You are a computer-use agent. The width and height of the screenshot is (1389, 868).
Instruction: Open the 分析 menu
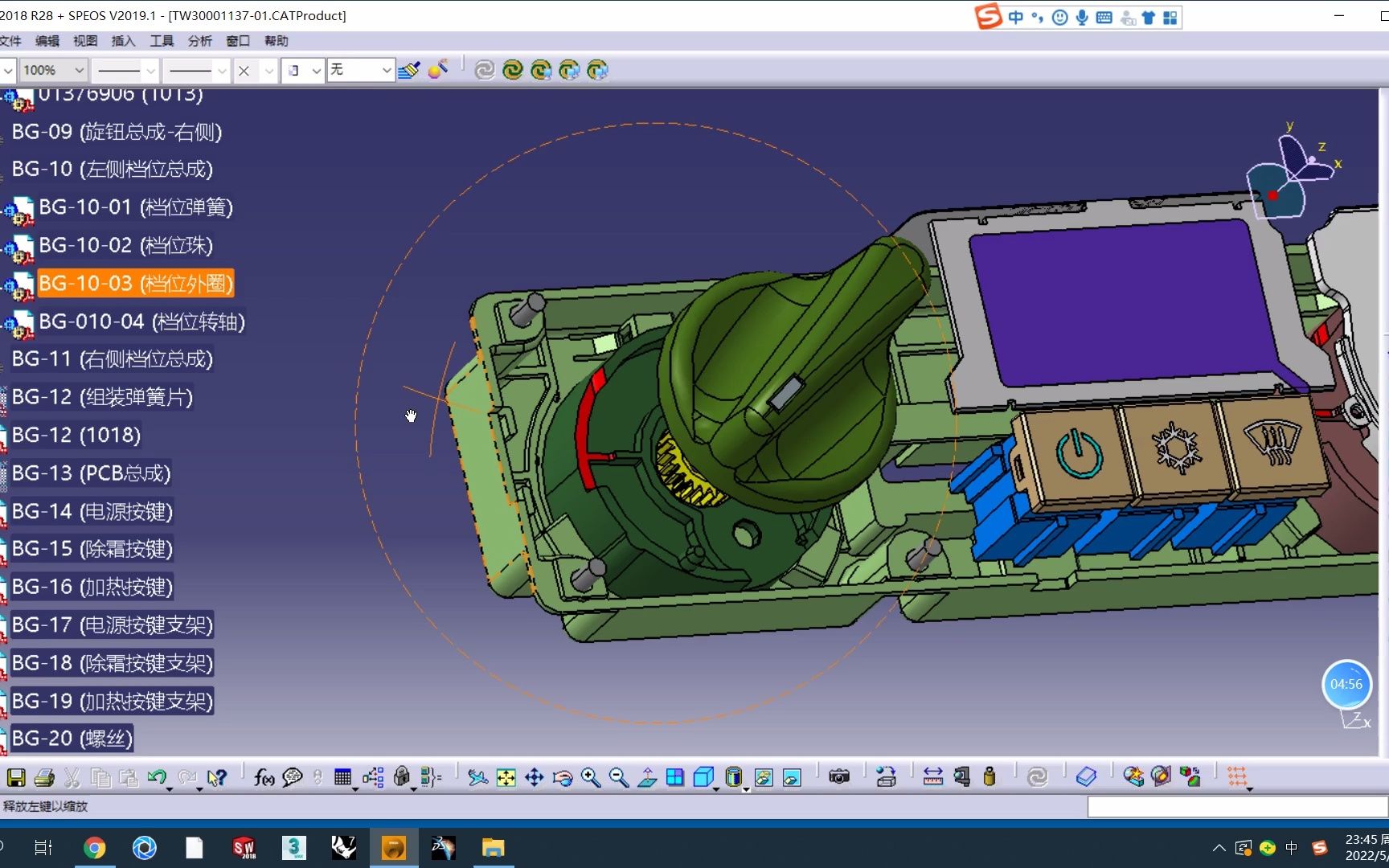click(x=199, y=41)
